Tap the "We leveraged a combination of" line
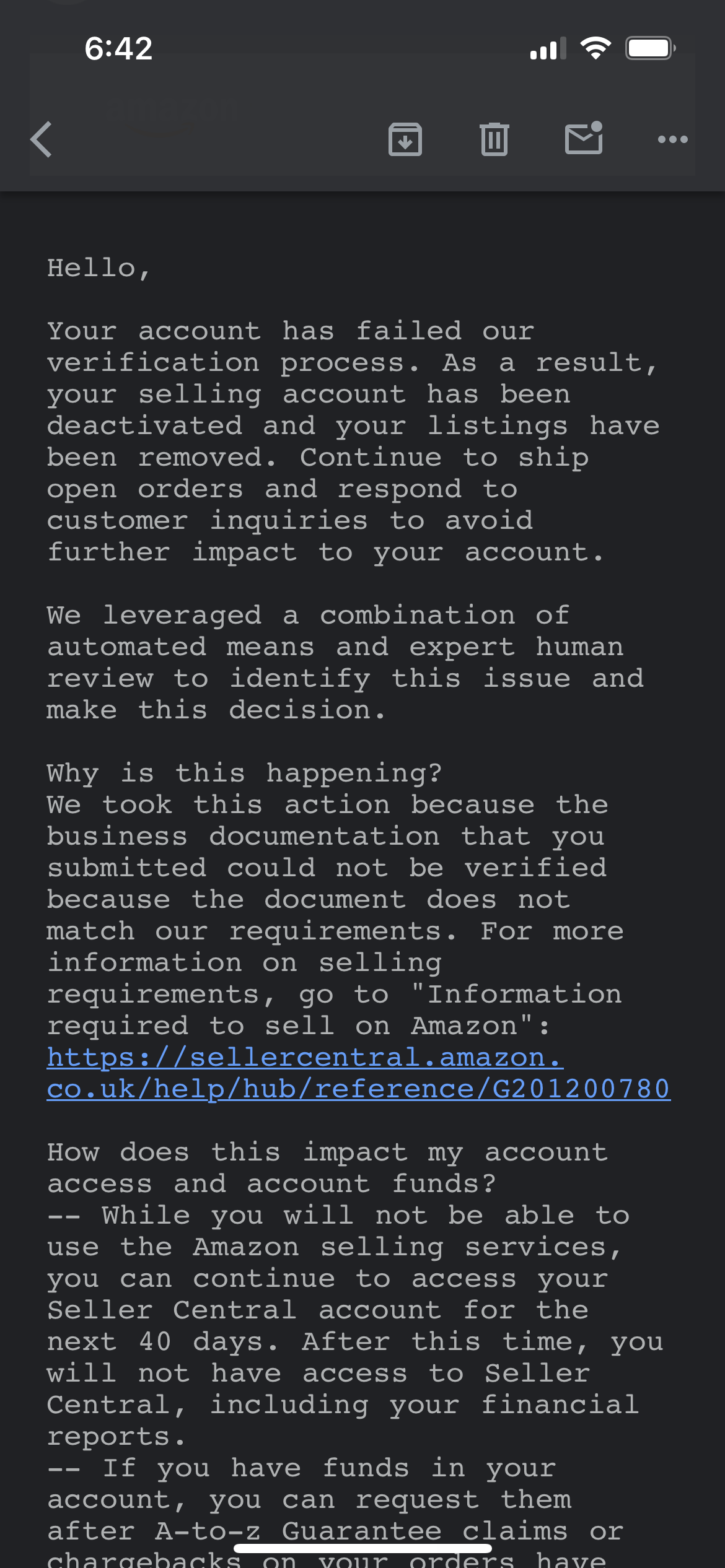The height and width of the screenshot is (1568, 725). (308, 616)
